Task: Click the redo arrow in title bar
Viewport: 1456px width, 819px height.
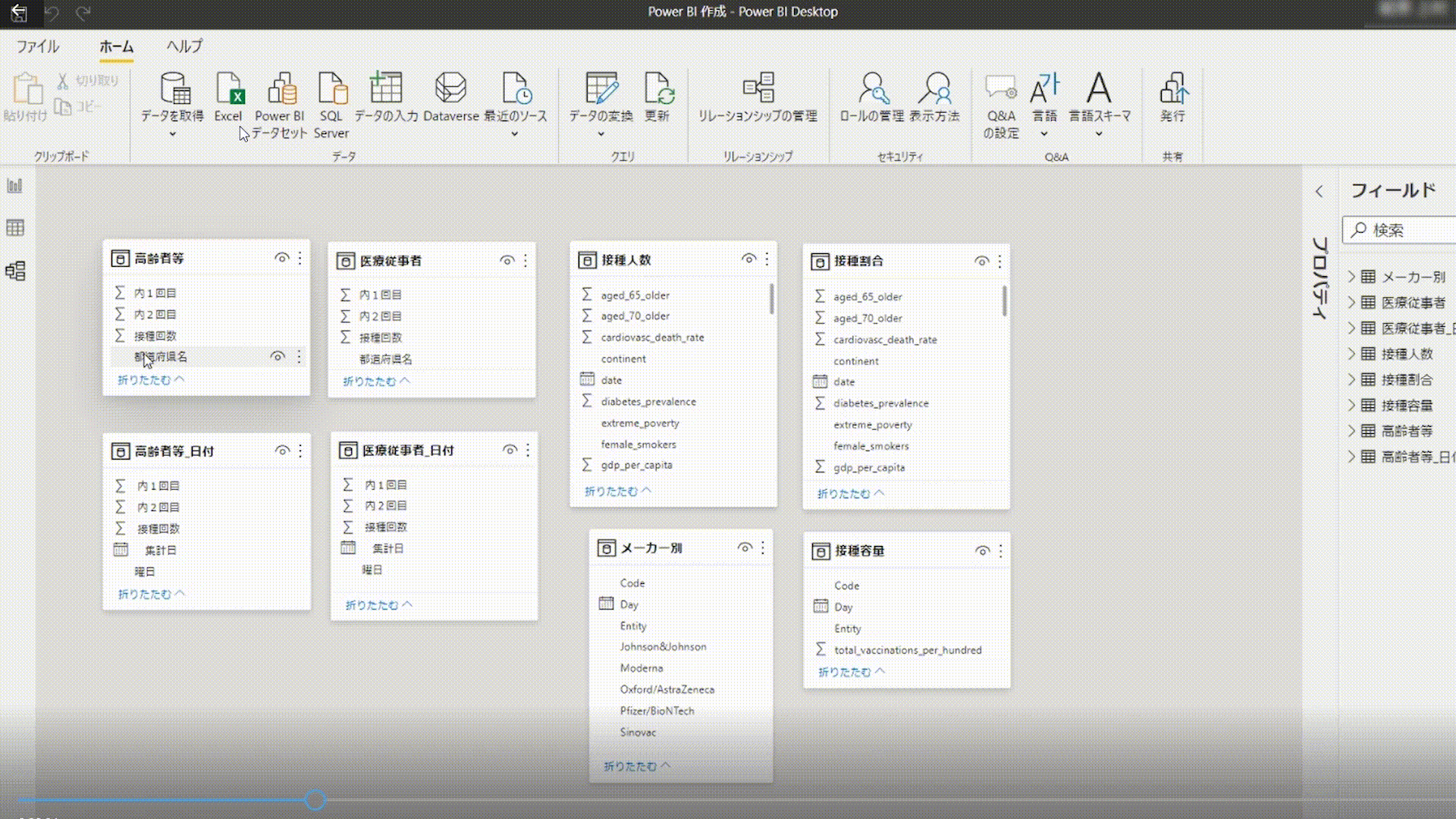Action: click(83, 12)
